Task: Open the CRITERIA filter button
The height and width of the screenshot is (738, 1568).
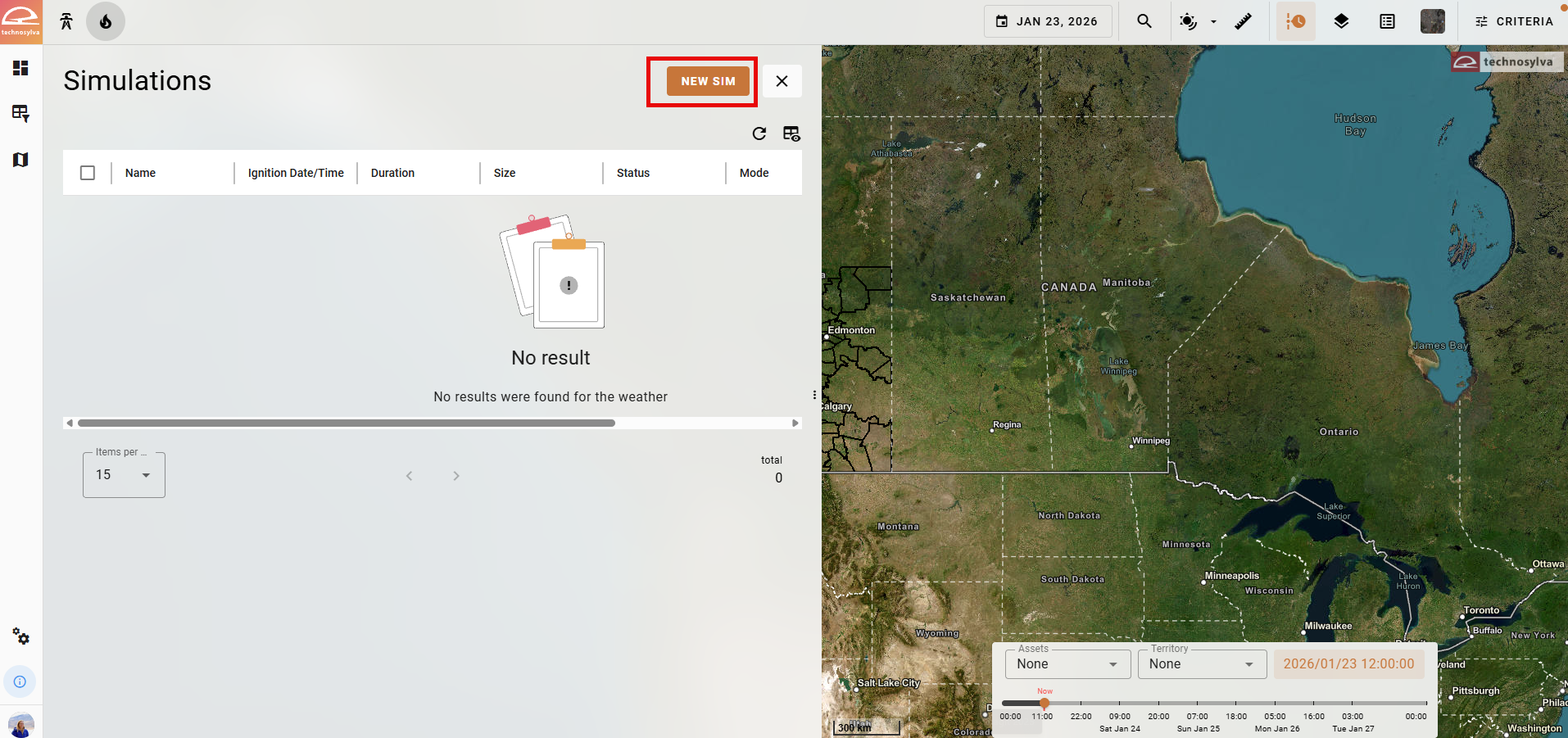Action: tap(1513, 22)
